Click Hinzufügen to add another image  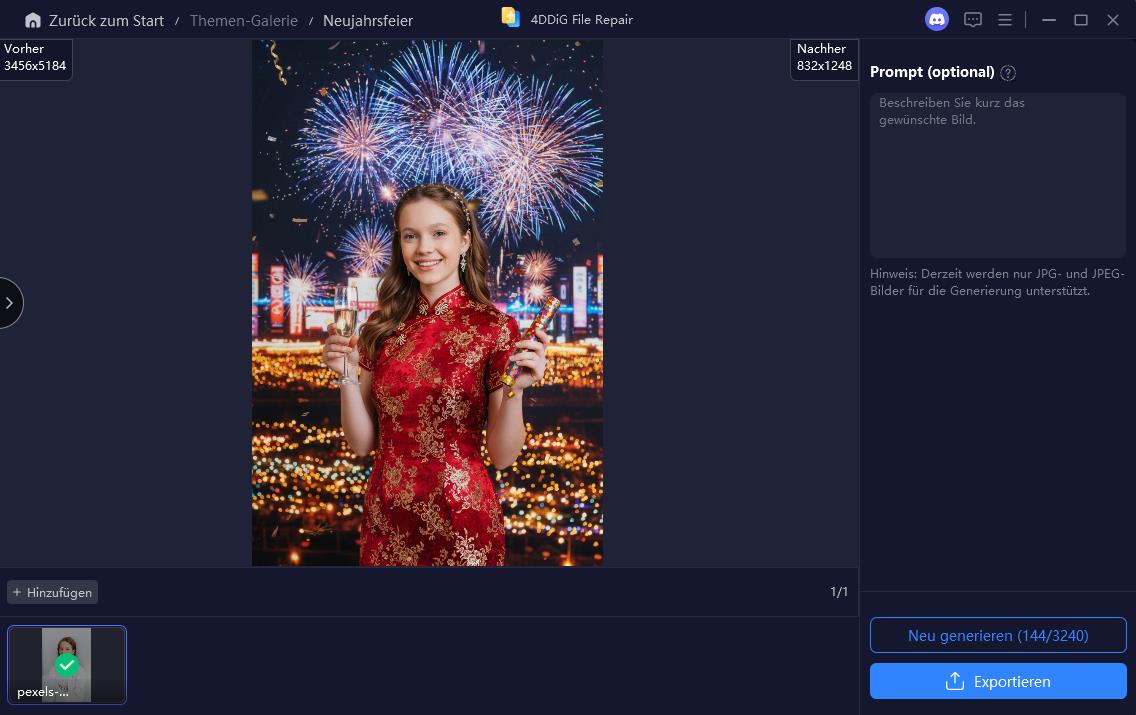tap(52, 592)
